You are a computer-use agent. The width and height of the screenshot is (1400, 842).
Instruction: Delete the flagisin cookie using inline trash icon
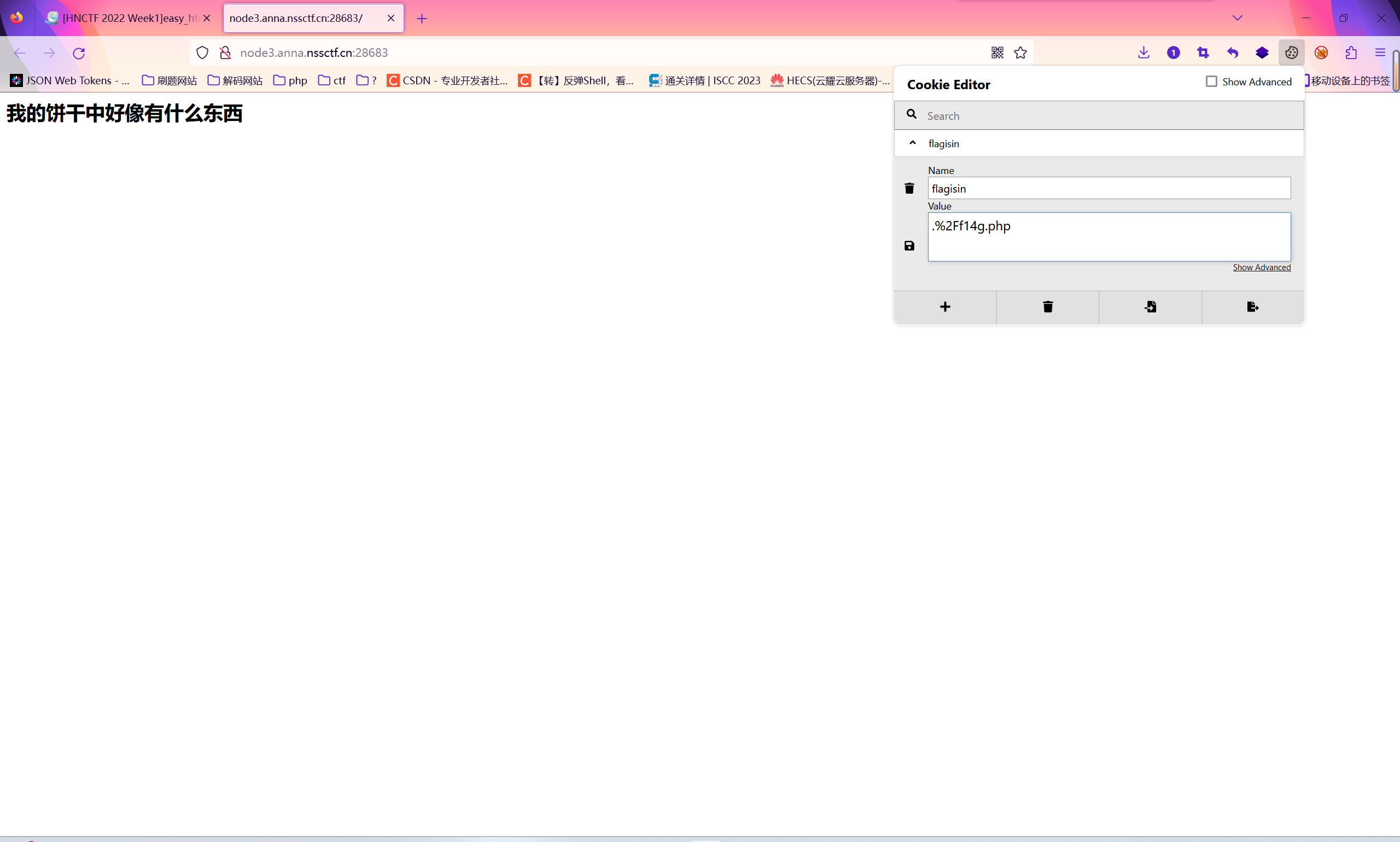tap(909, 188)
